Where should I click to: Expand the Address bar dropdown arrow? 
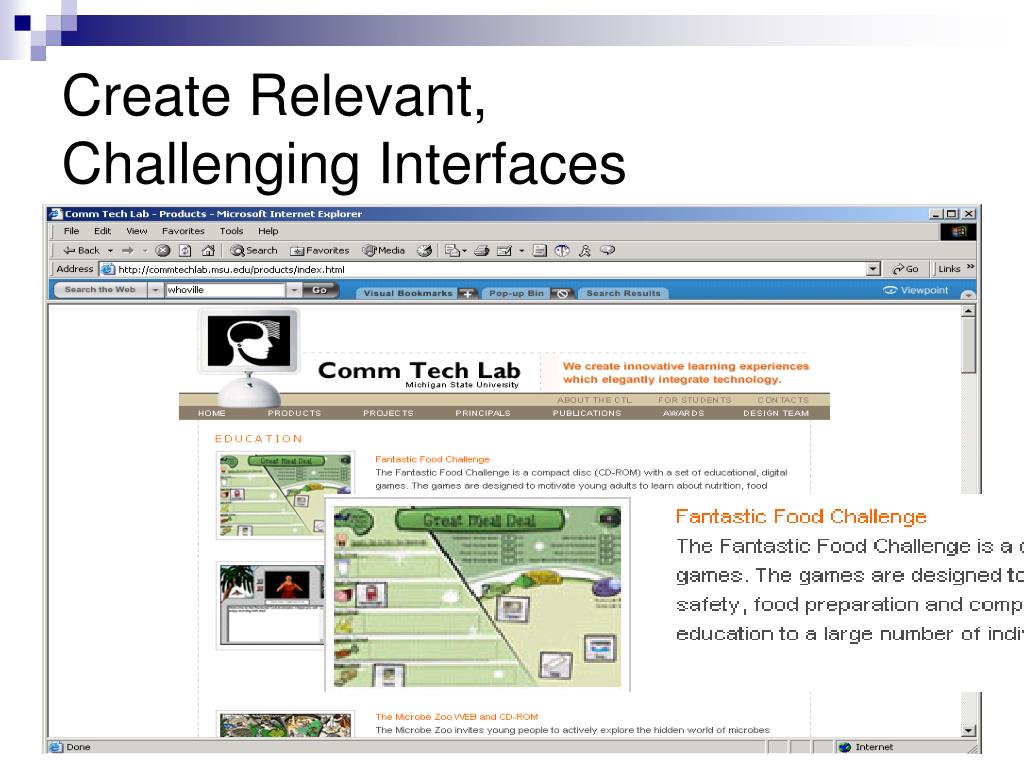(x=873, y=269)
